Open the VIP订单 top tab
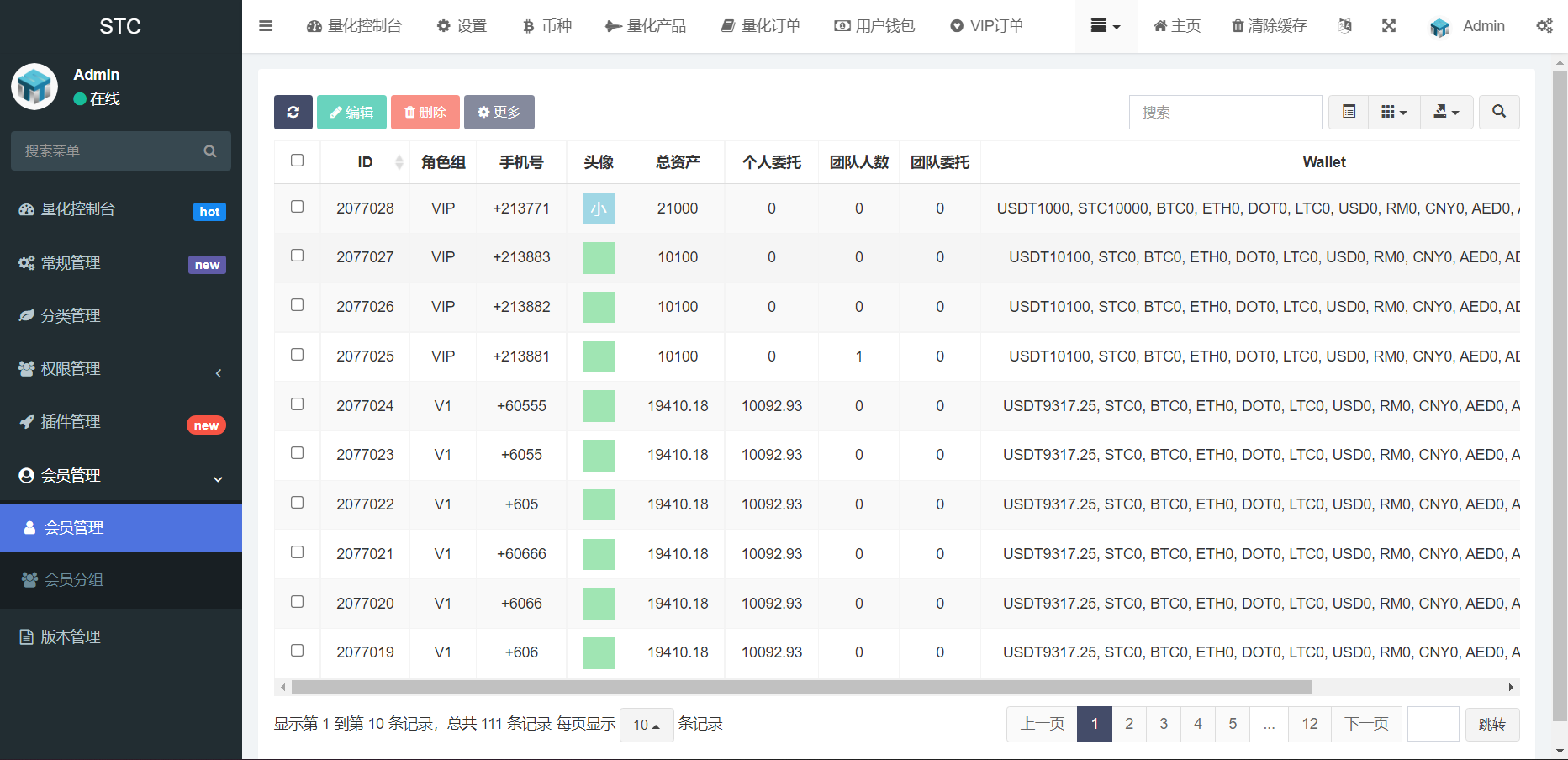Screen dimensions: 1568x760 986,26
